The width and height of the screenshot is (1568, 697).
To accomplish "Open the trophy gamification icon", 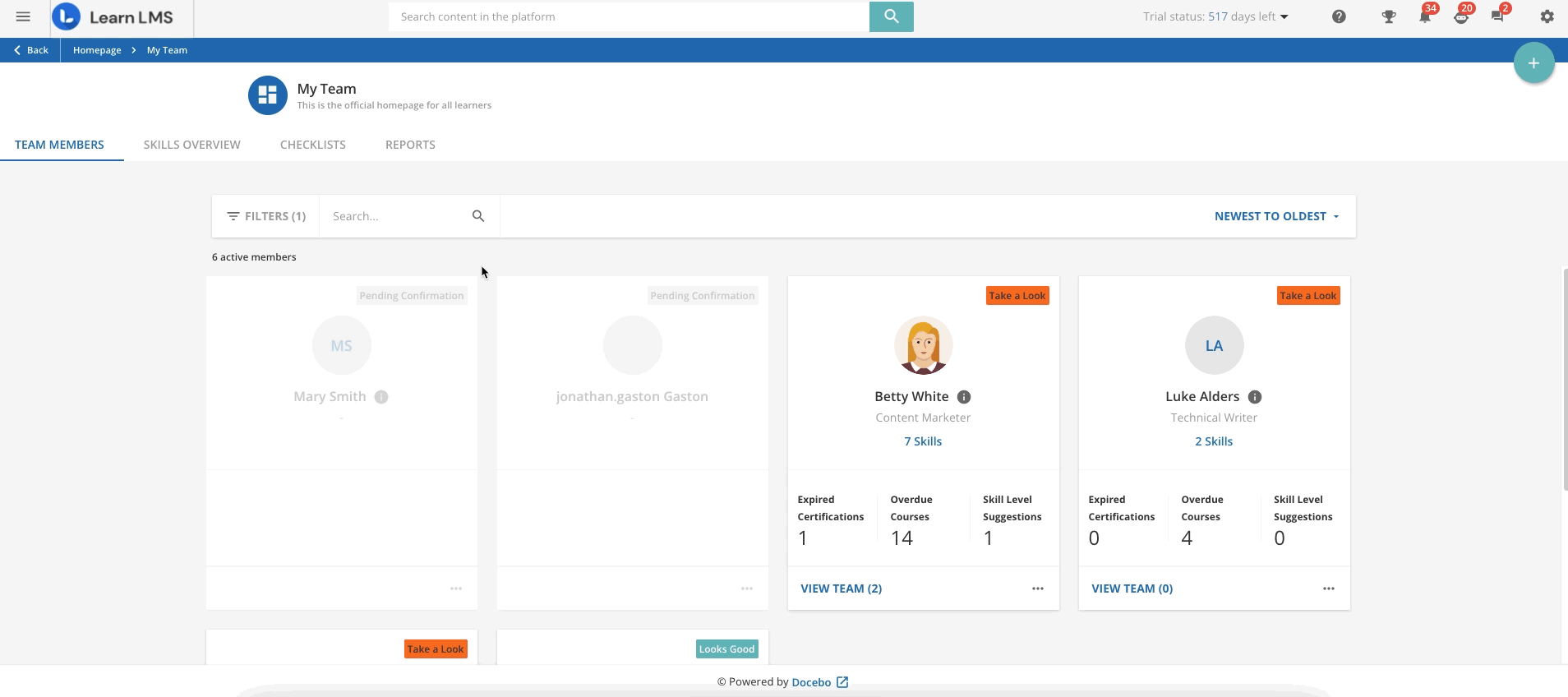I will (x=1388, y=16).
